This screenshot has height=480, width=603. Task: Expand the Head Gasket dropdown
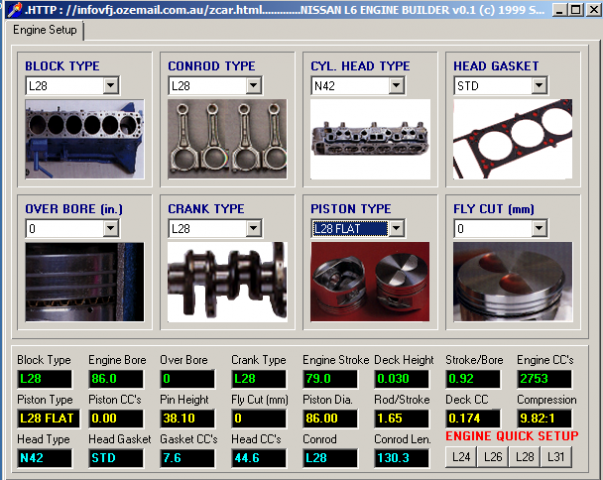(539, 86)
